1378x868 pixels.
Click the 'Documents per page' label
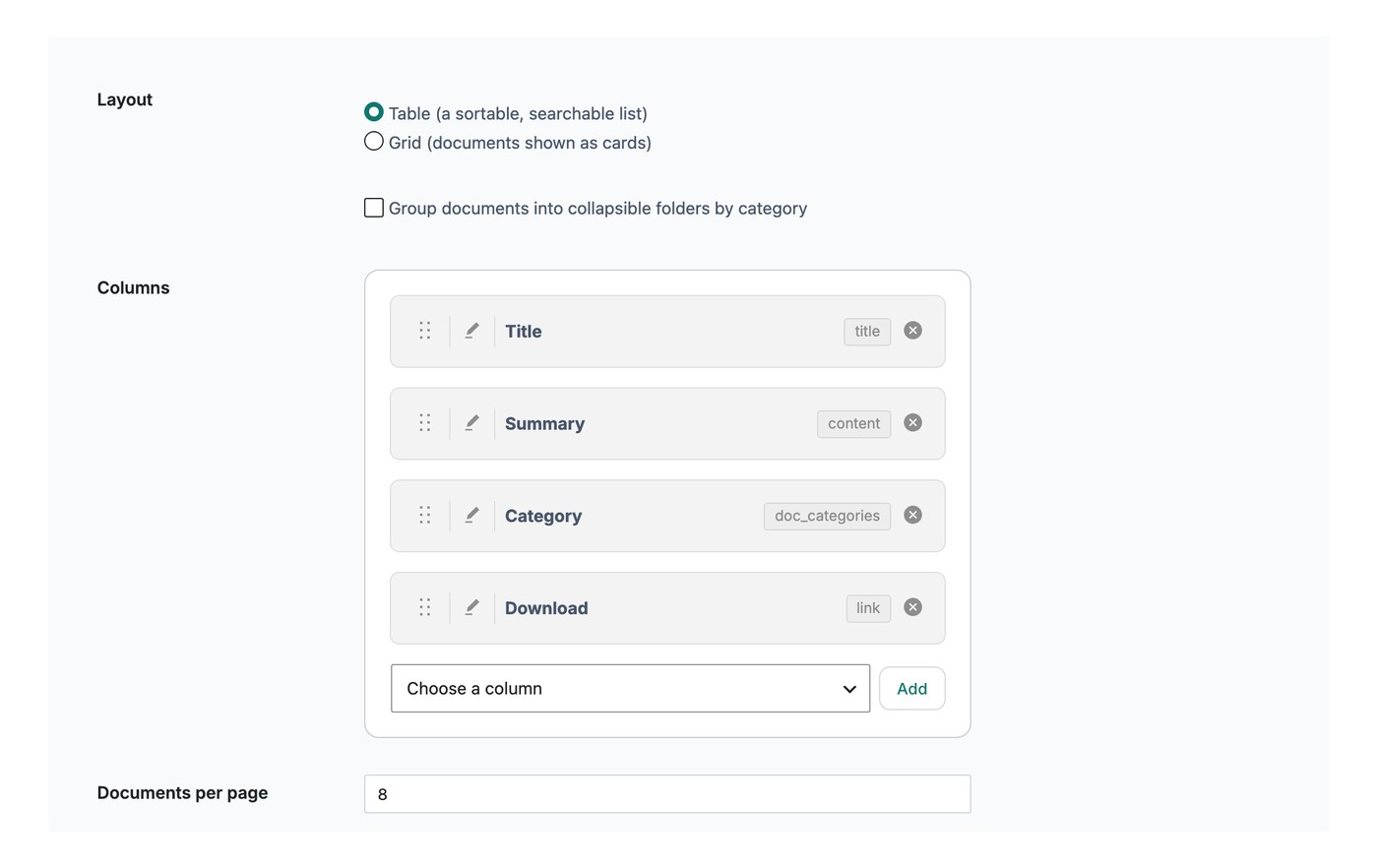[x=182, y=793]
